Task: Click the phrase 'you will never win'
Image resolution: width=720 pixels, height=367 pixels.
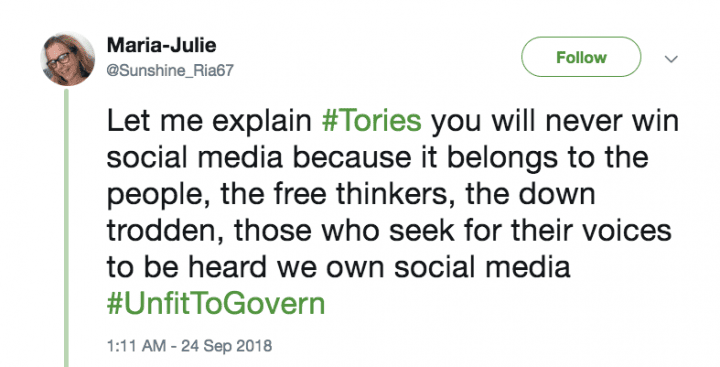Action: point(555,121)
